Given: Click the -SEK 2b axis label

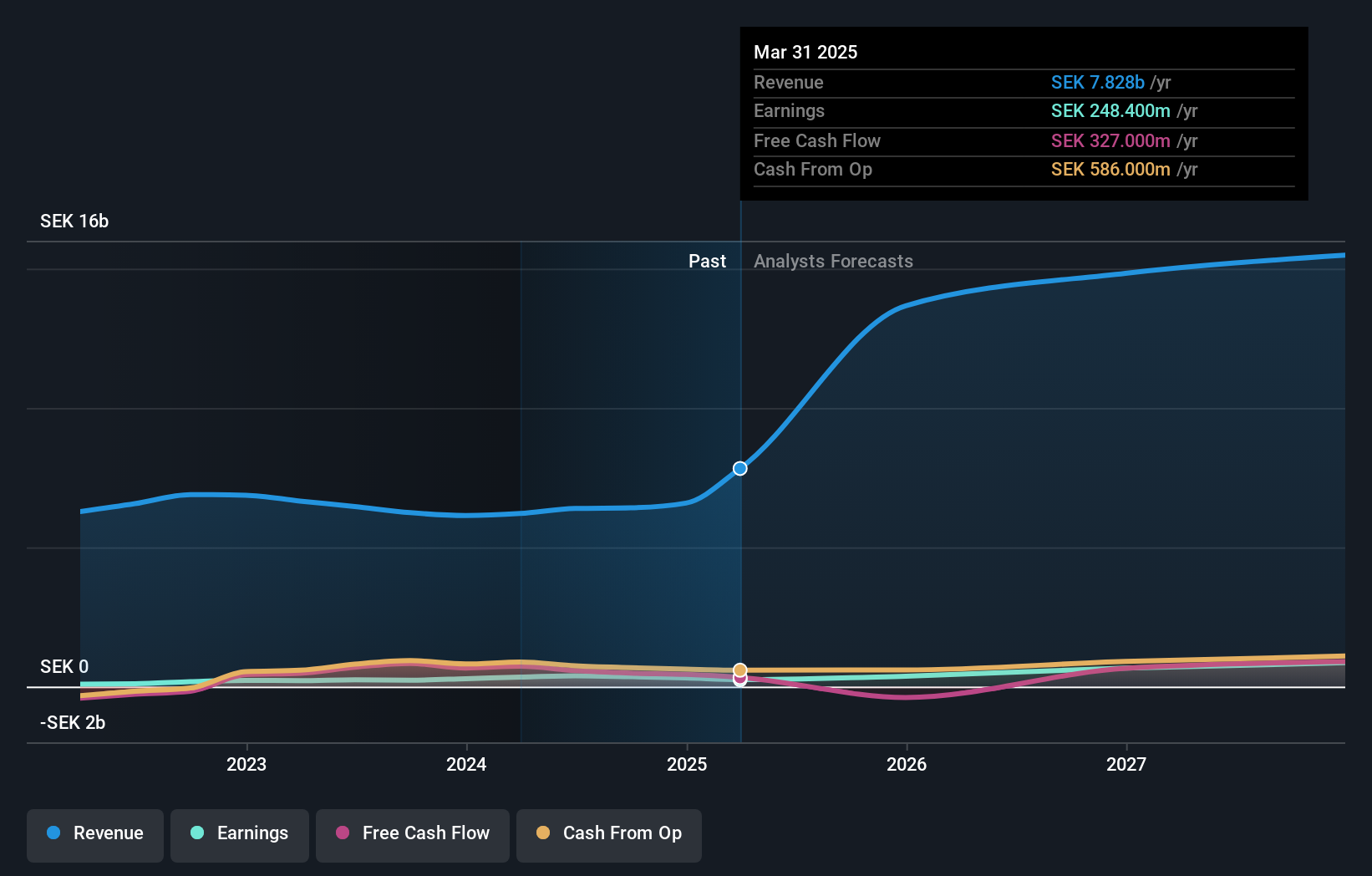Looking at the screenshot, I should (x=73, y=722).
